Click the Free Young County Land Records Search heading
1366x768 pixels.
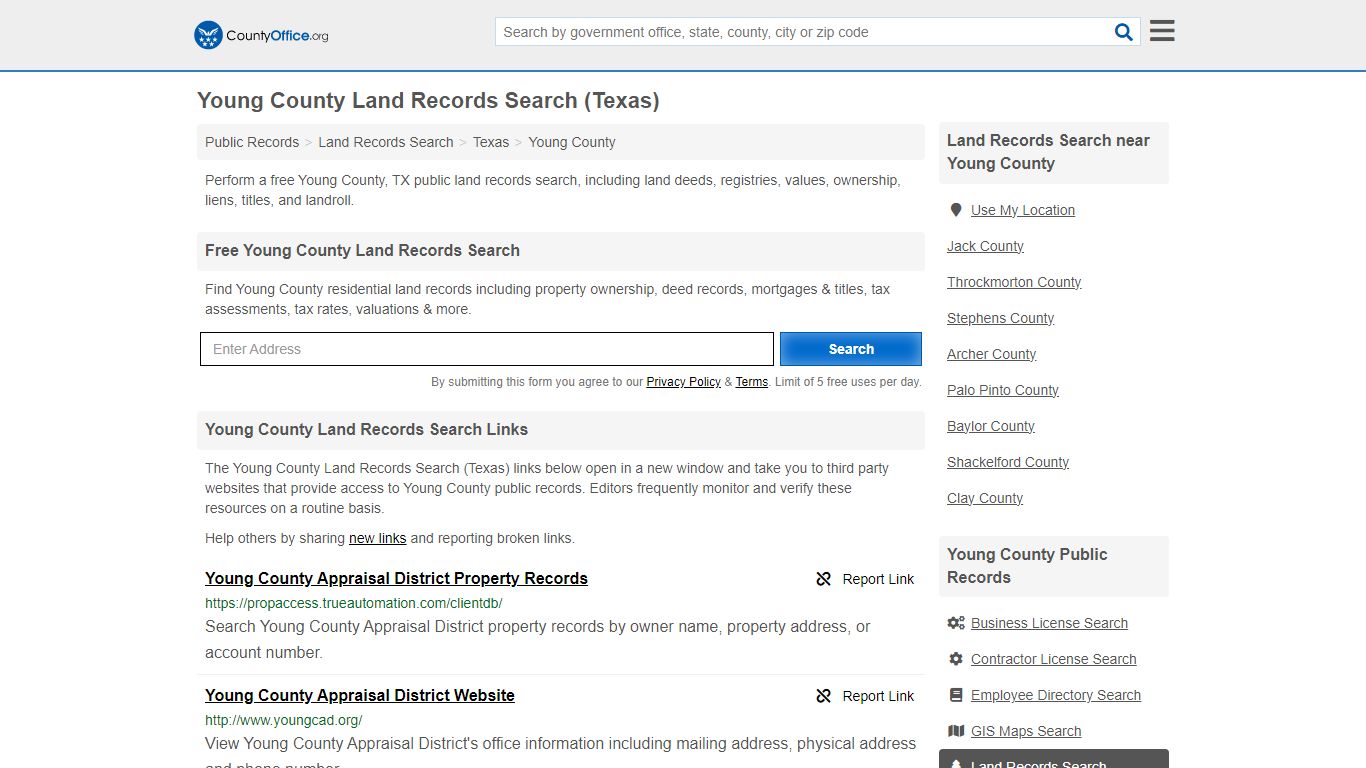362,251
